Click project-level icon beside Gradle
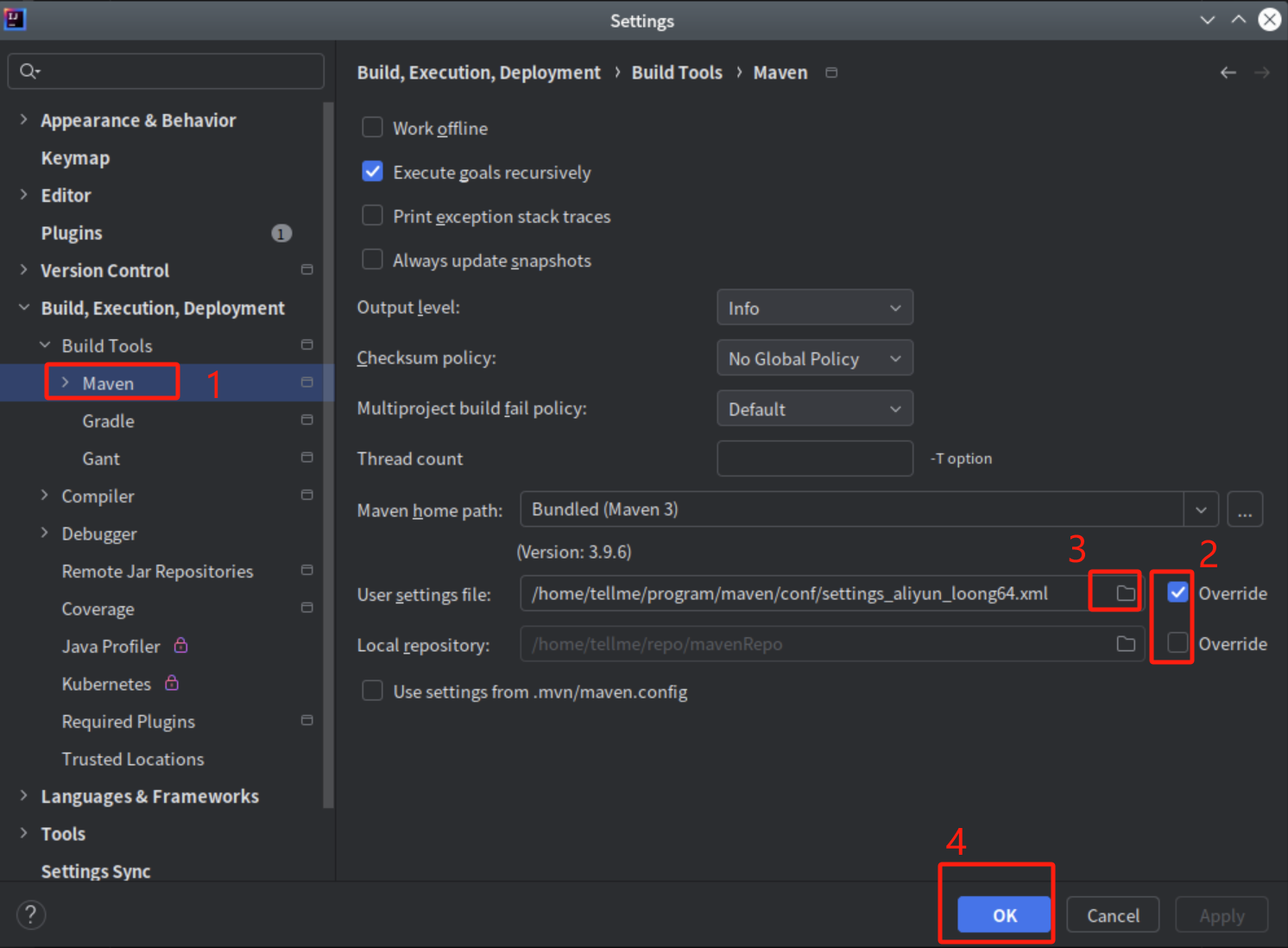1288x948 pixels. coord(306,420)
